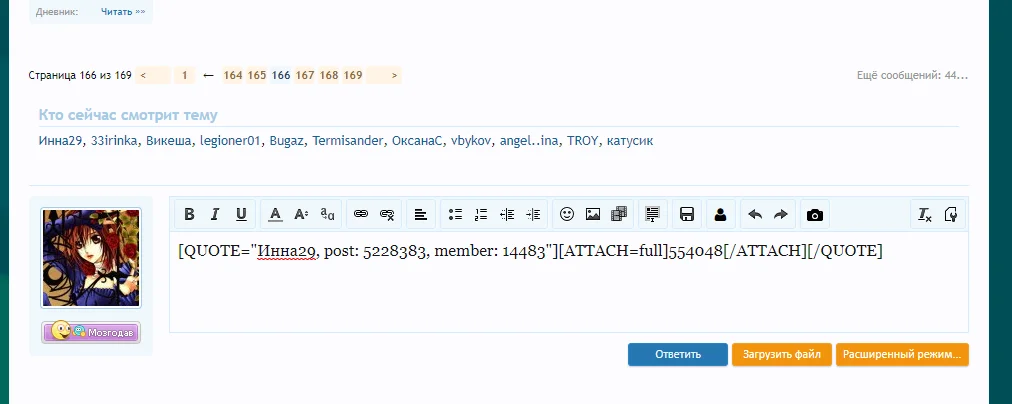Insert media with the film icon
Viewport: 1012px width, 404px height.
point(619,214)
